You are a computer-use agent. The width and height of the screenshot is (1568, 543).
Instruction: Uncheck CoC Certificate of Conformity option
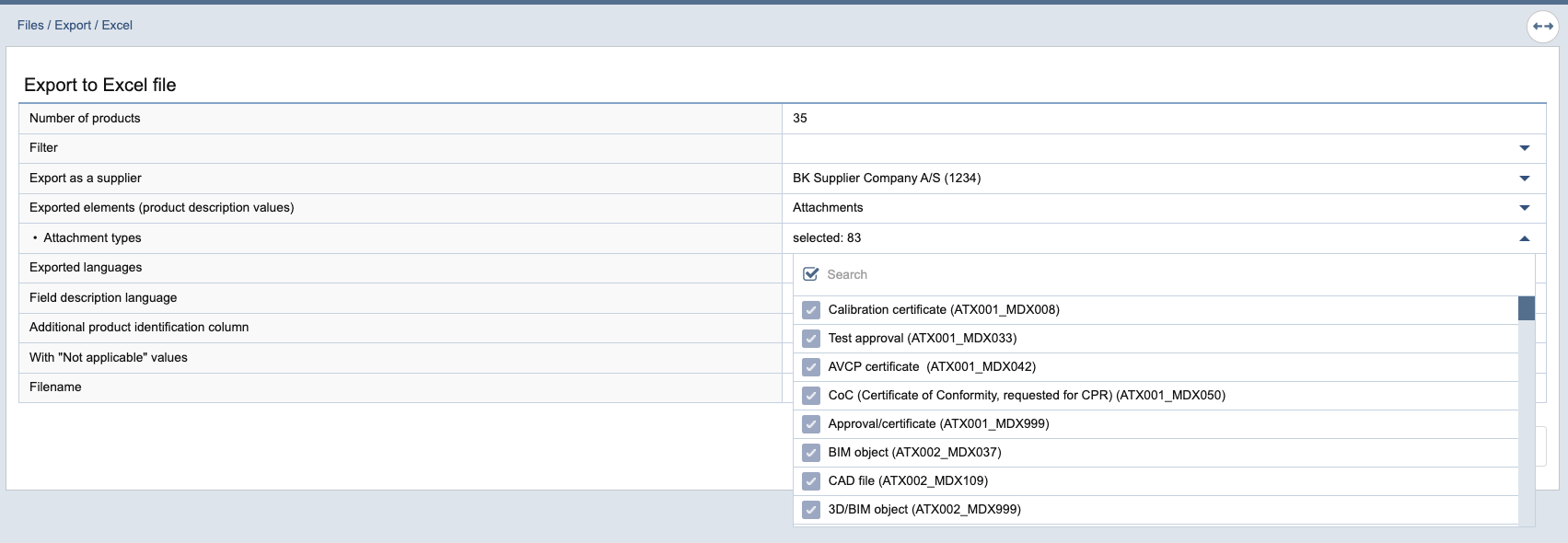[x=811, y=396]
